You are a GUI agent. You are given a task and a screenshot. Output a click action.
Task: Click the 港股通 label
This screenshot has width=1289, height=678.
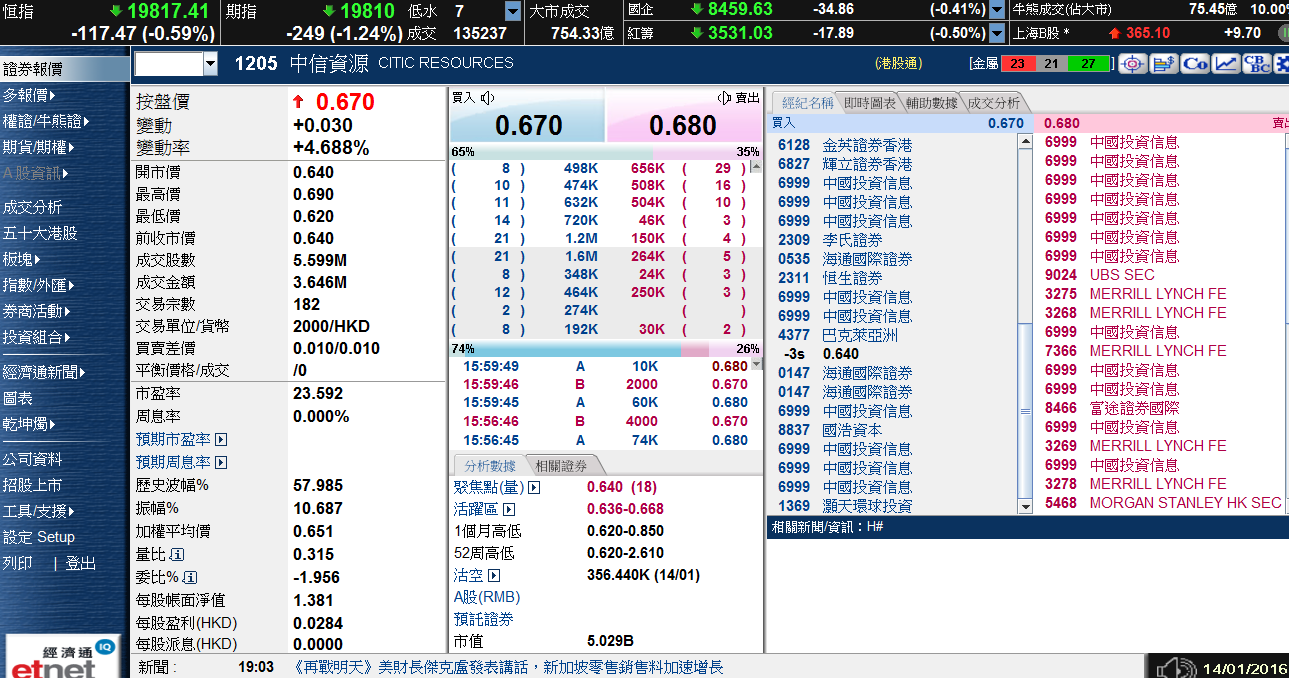pyautogui.click(x=898, y=64)
